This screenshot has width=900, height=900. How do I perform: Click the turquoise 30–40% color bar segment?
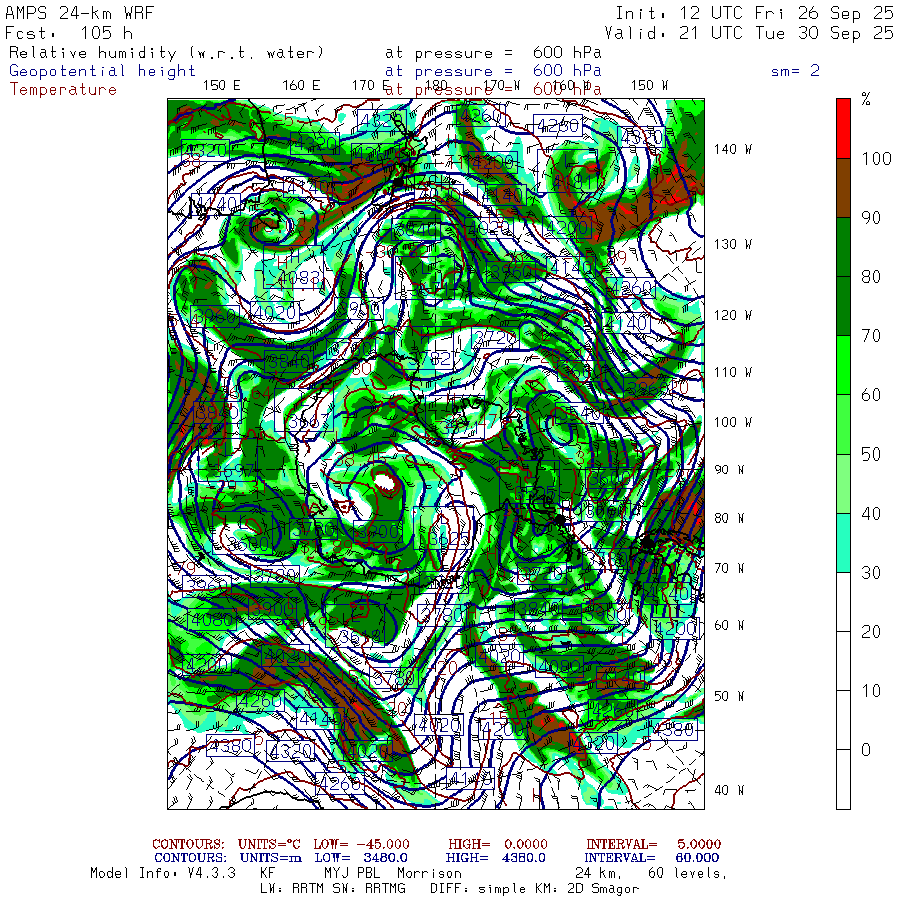pos(843,542)
